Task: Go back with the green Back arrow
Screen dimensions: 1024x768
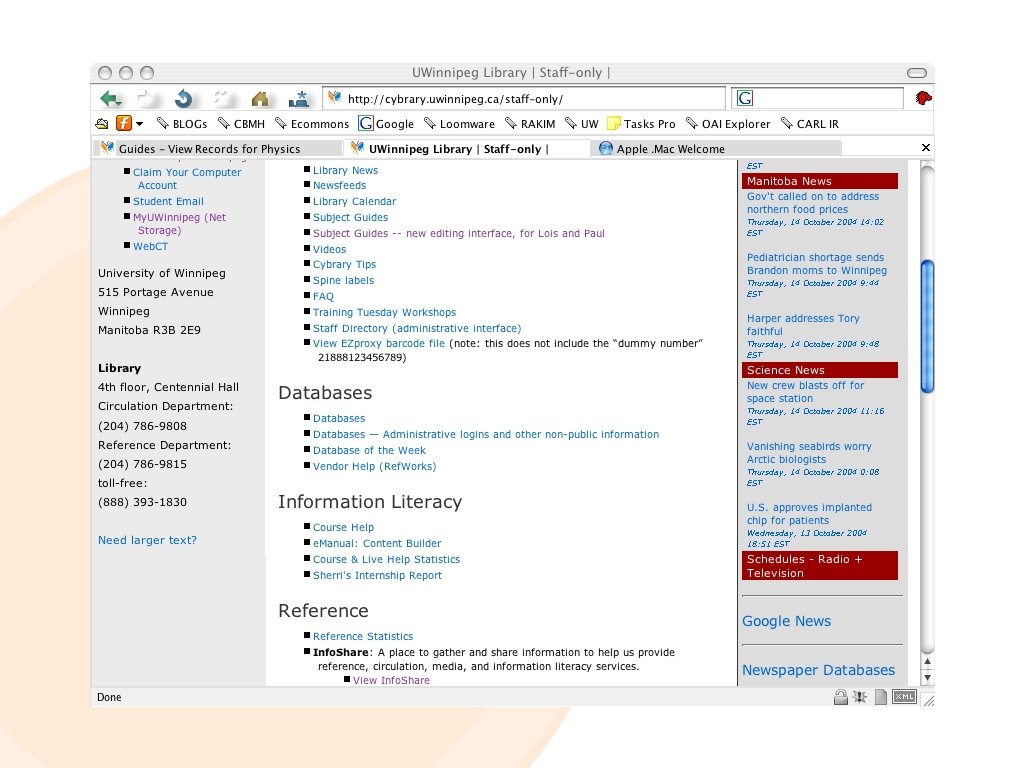Action: pos(110,99)
